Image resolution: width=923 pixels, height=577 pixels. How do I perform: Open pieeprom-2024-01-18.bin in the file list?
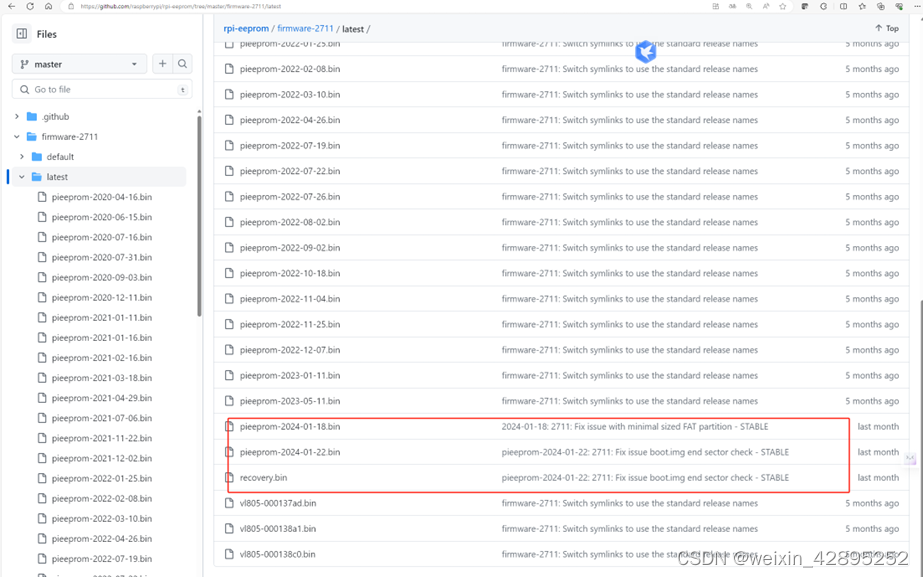coord(290,426)
